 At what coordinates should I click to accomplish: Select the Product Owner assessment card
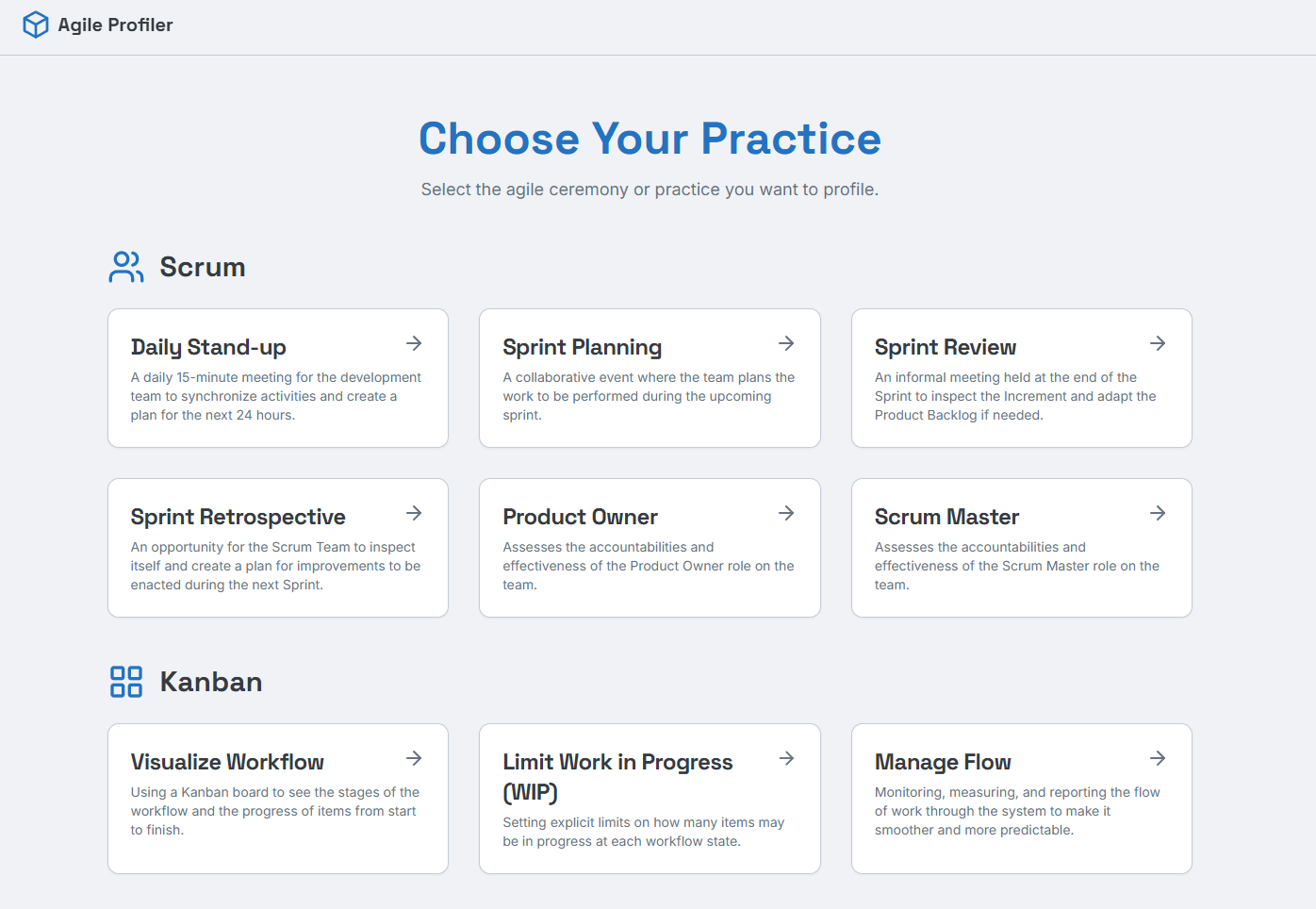pos(650,548)
